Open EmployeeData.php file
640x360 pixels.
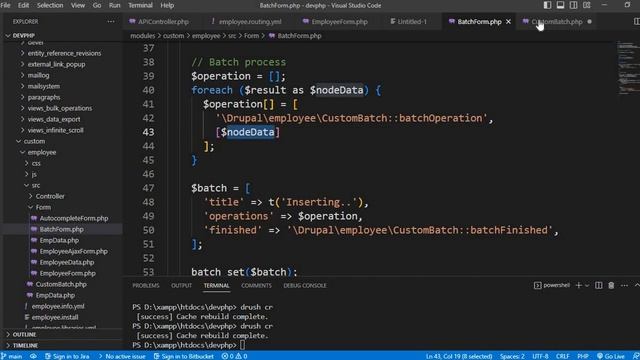point(67,262)
